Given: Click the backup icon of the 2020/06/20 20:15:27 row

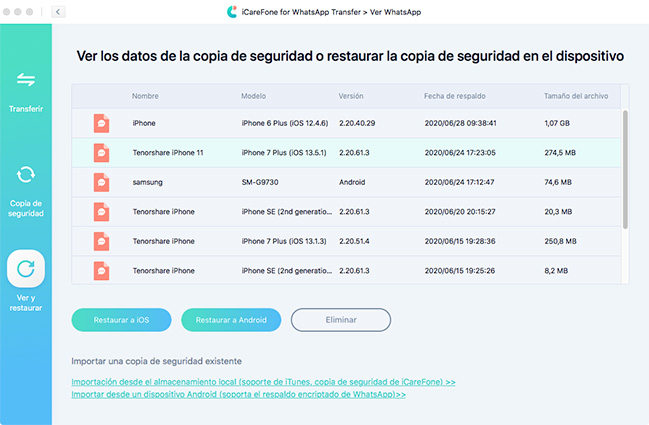Looking at the screenshot, I should (x=101, y=212).
